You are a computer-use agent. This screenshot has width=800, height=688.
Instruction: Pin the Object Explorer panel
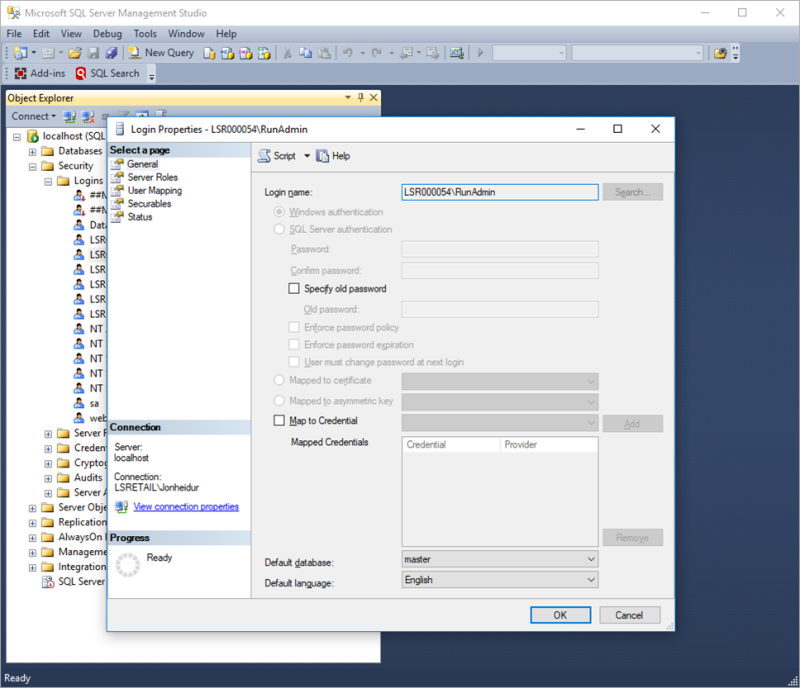click(x=361, y=97)
